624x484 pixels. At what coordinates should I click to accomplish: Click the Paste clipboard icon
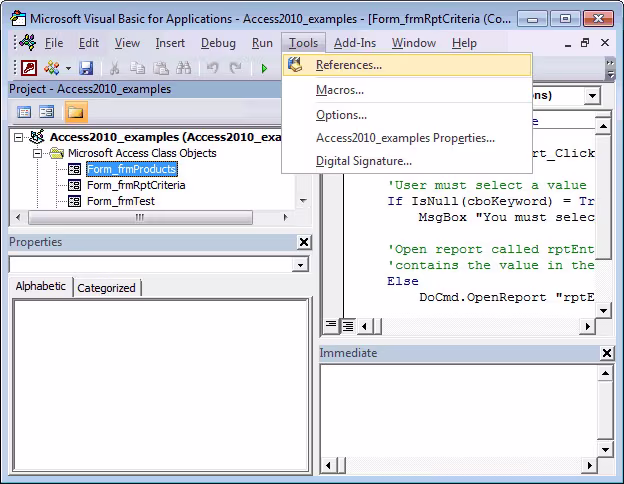tap(161, 68)
